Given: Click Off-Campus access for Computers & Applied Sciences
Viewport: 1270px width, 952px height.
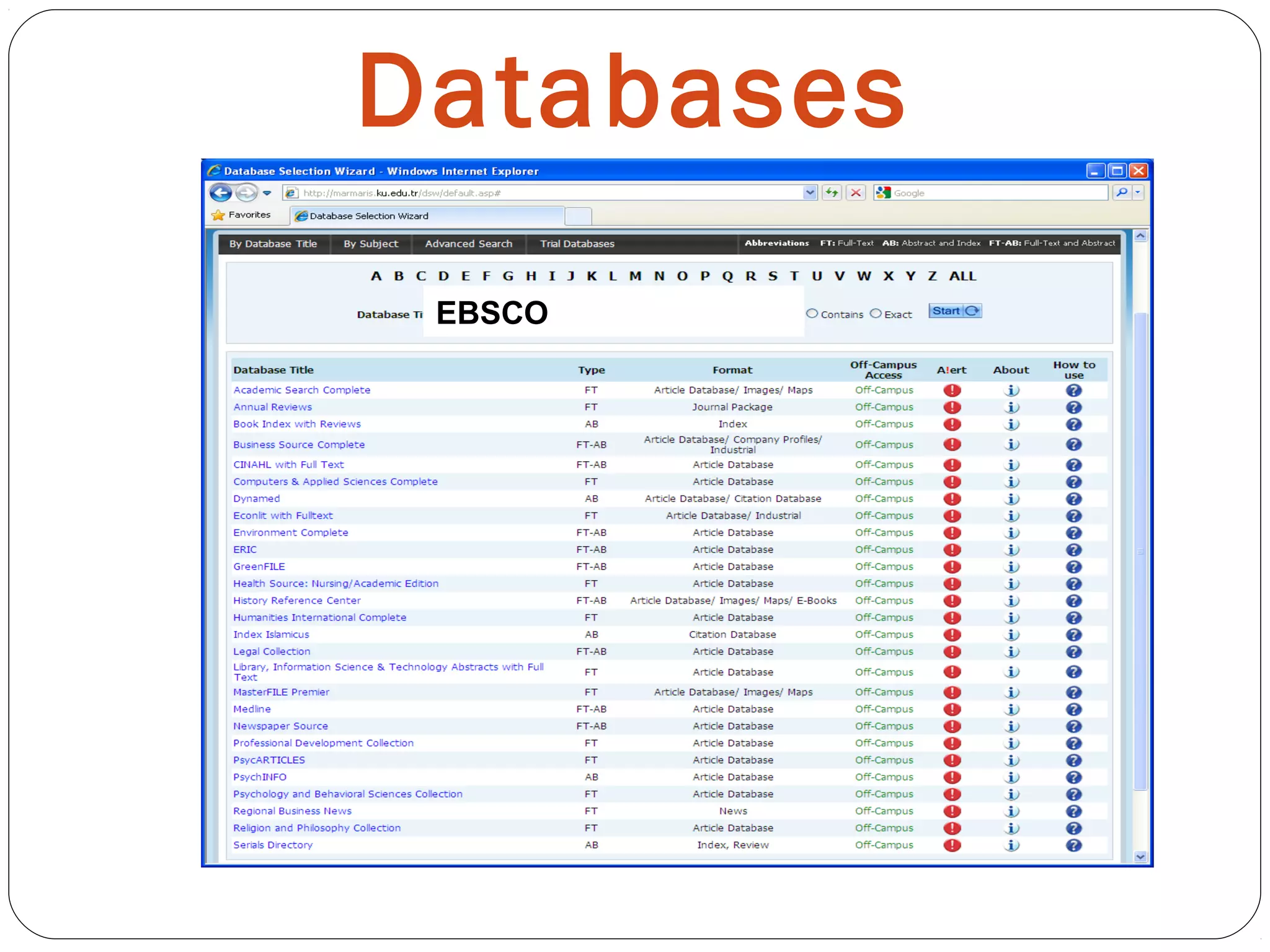Looking at the screenshot, I should [884, 482].
